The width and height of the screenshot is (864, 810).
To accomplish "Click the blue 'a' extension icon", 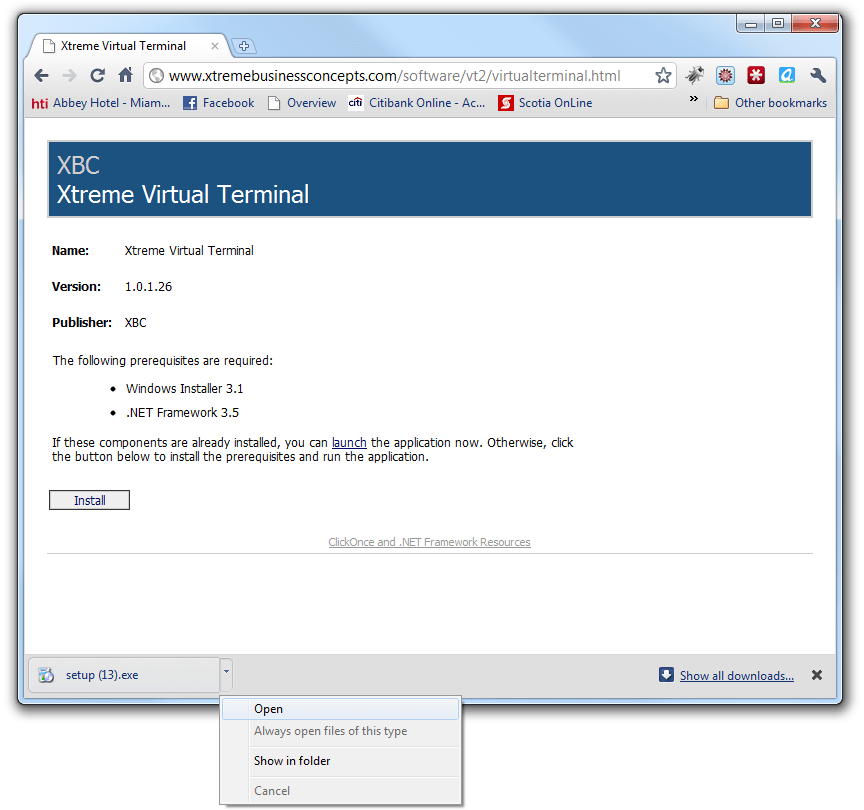I will pos(786,74).
